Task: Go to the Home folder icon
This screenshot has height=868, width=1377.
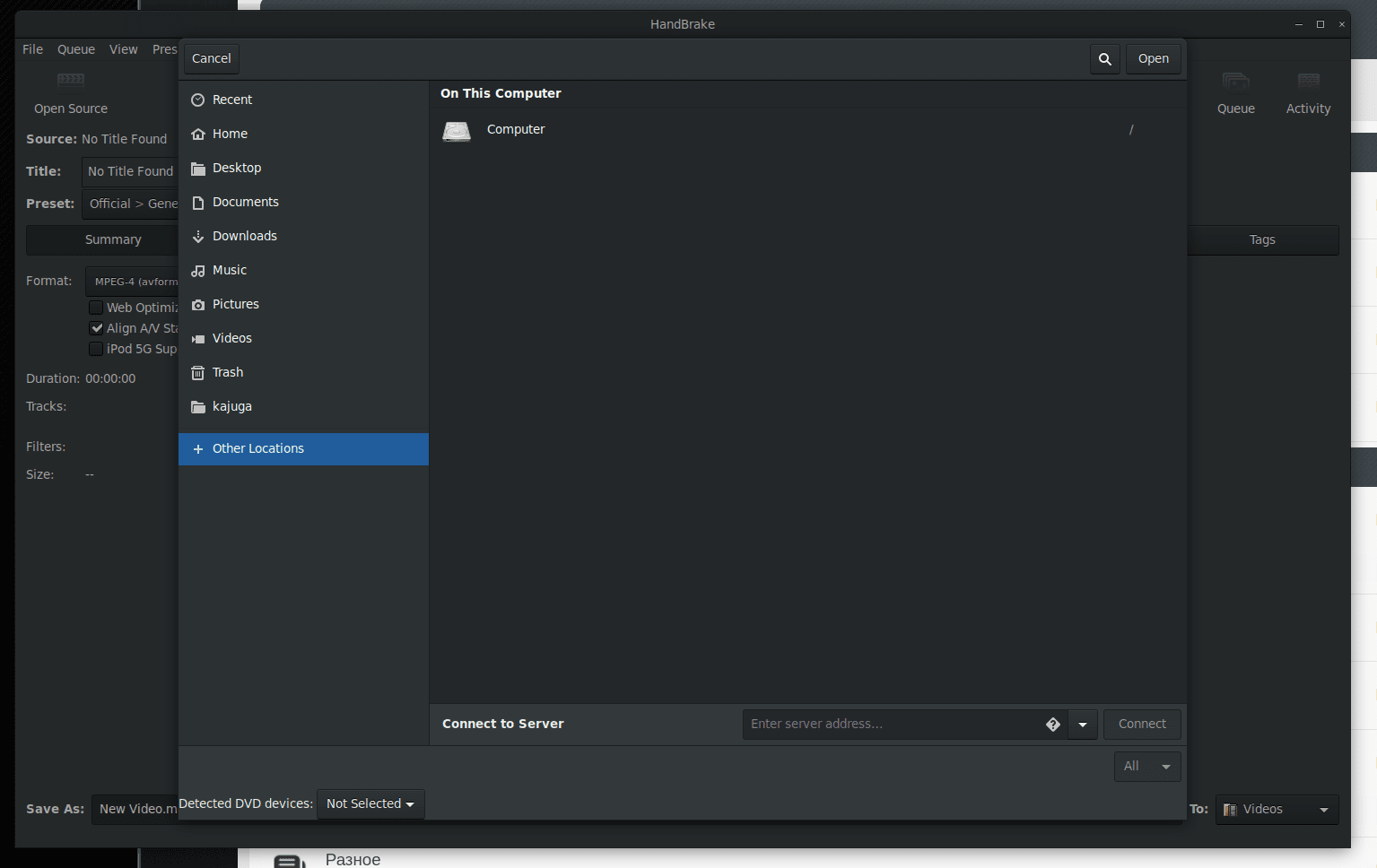Action: pos(198,134)
